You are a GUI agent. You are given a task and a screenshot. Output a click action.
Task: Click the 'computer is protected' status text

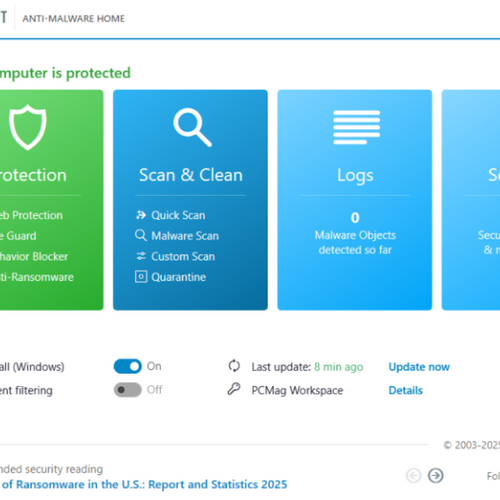coord(65,73)
